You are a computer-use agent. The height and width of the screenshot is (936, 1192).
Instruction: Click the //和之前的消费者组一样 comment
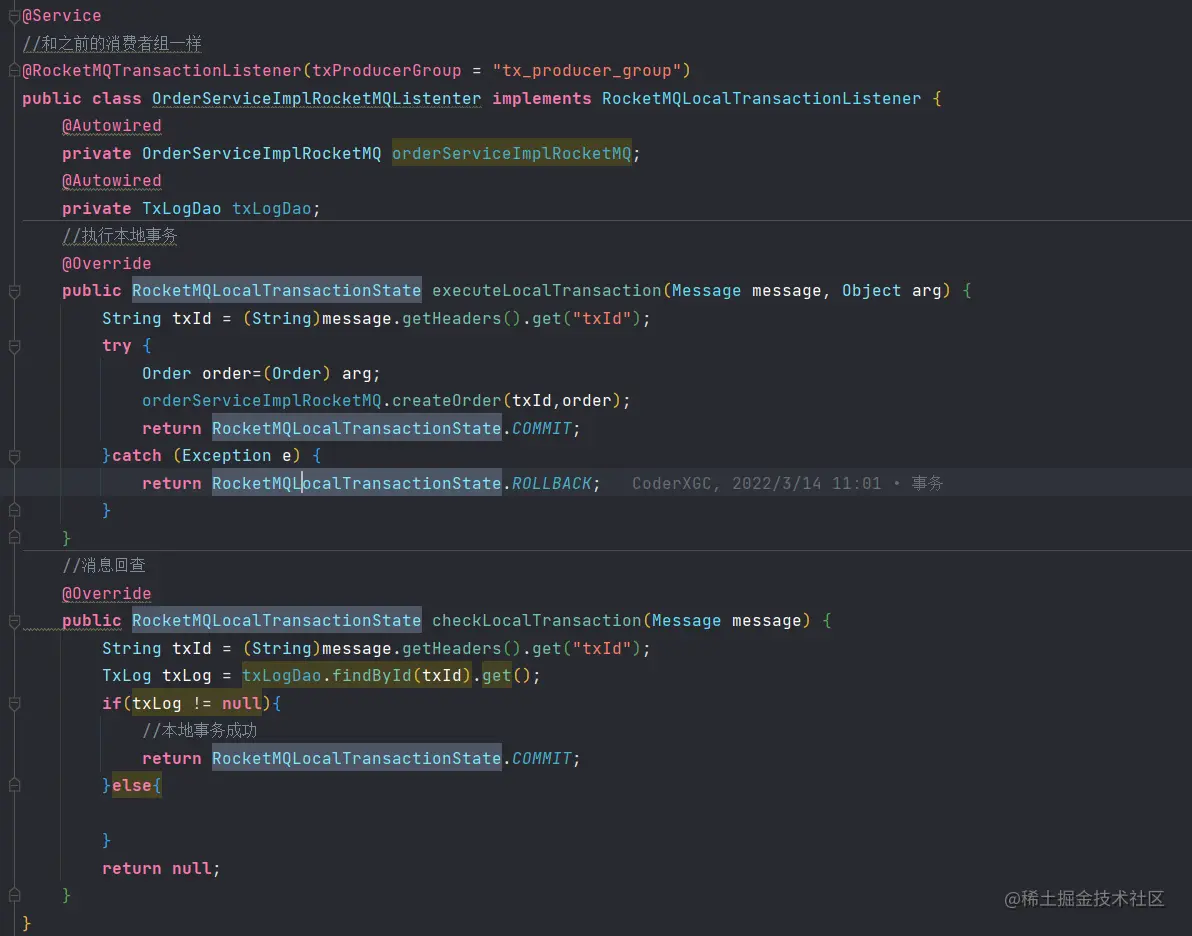pos(112,44)
